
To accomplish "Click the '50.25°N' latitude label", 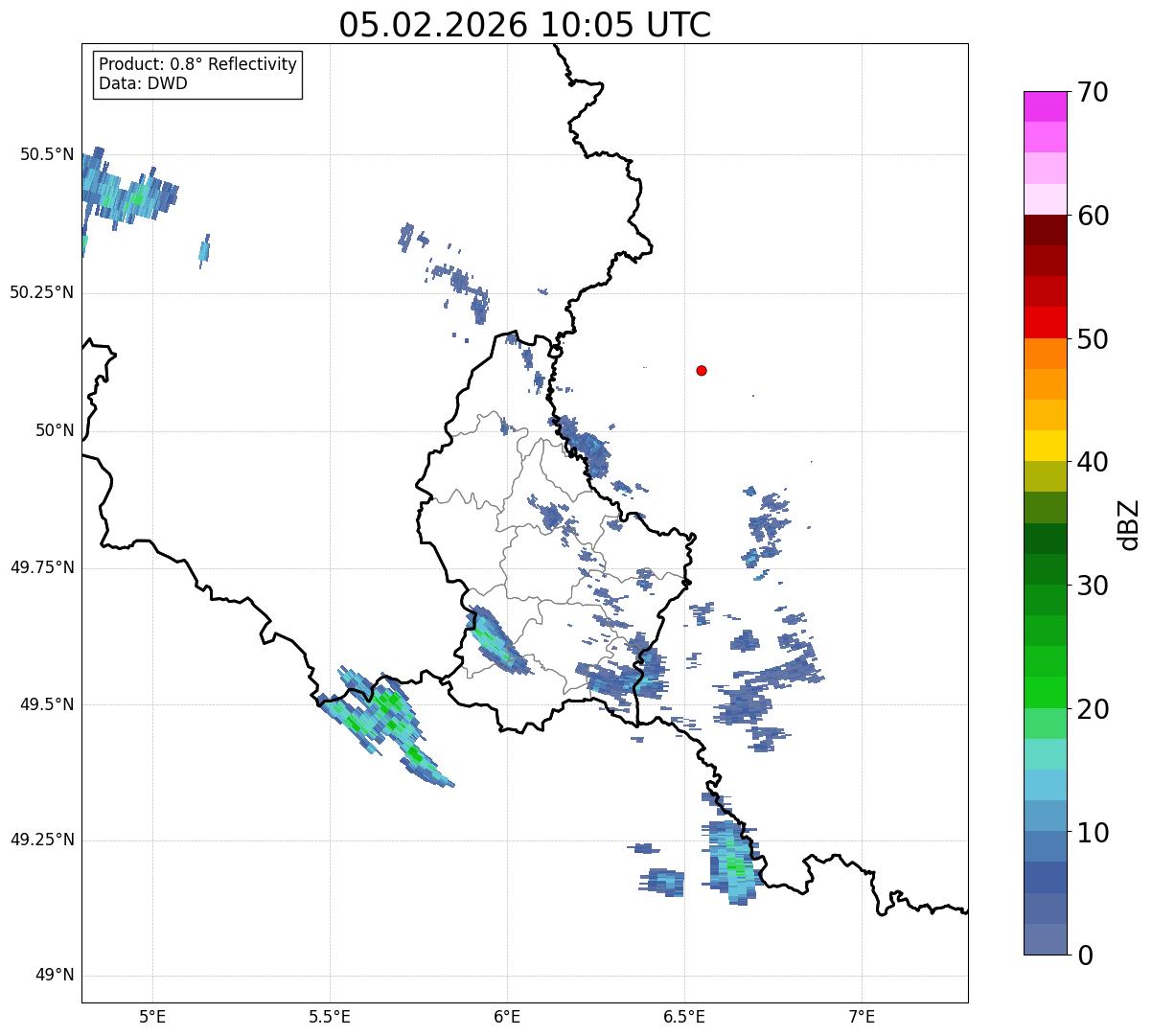I will (x=42, y=292).
